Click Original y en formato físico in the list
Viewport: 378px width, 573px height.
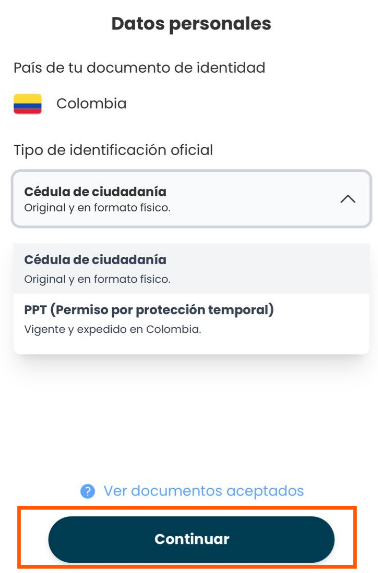coord(97,280)
